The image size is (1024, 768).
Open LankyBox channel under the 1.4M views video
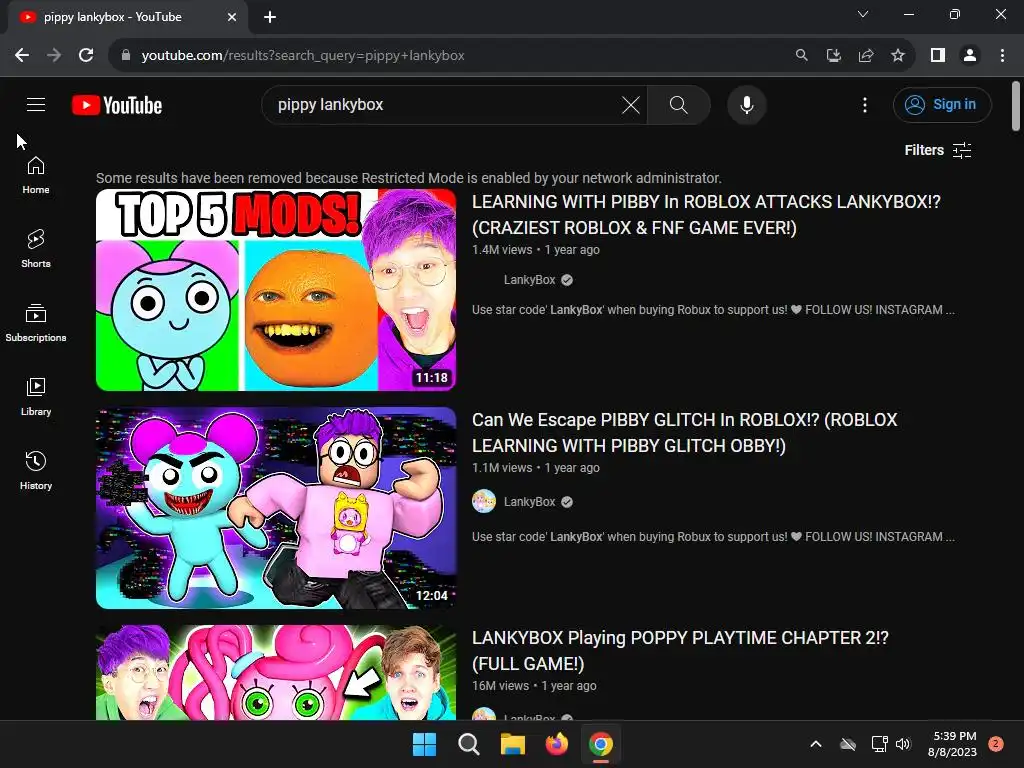click(x=530, y=280)
